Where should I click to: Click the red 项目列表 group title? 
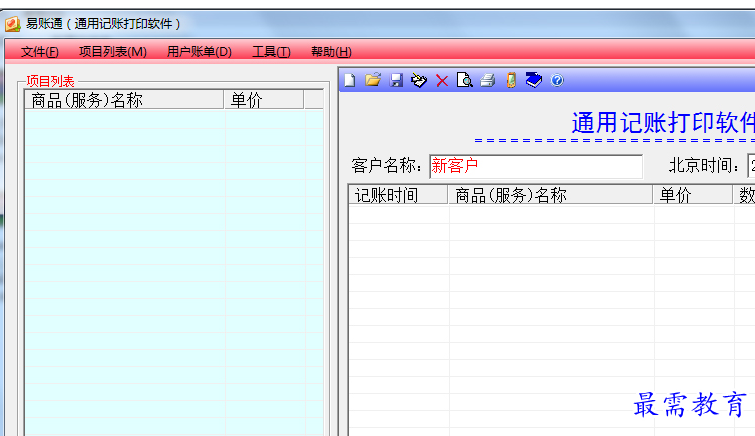[x=51, y=81]
